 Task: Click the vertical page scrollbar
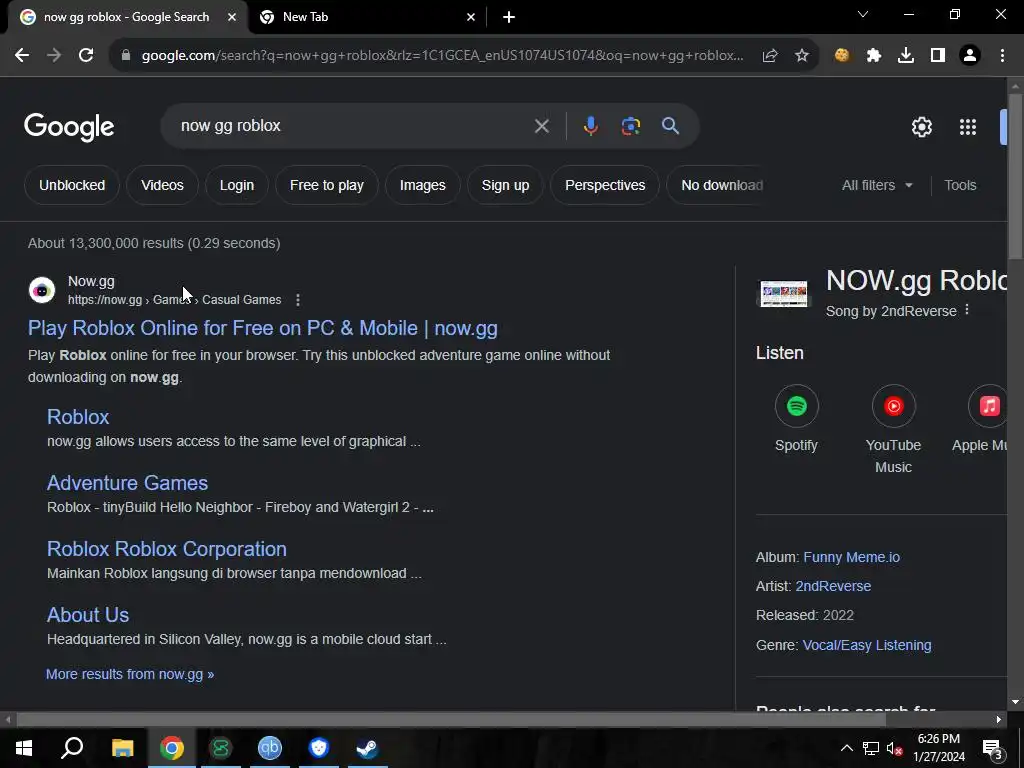[x=1015, y=176]
